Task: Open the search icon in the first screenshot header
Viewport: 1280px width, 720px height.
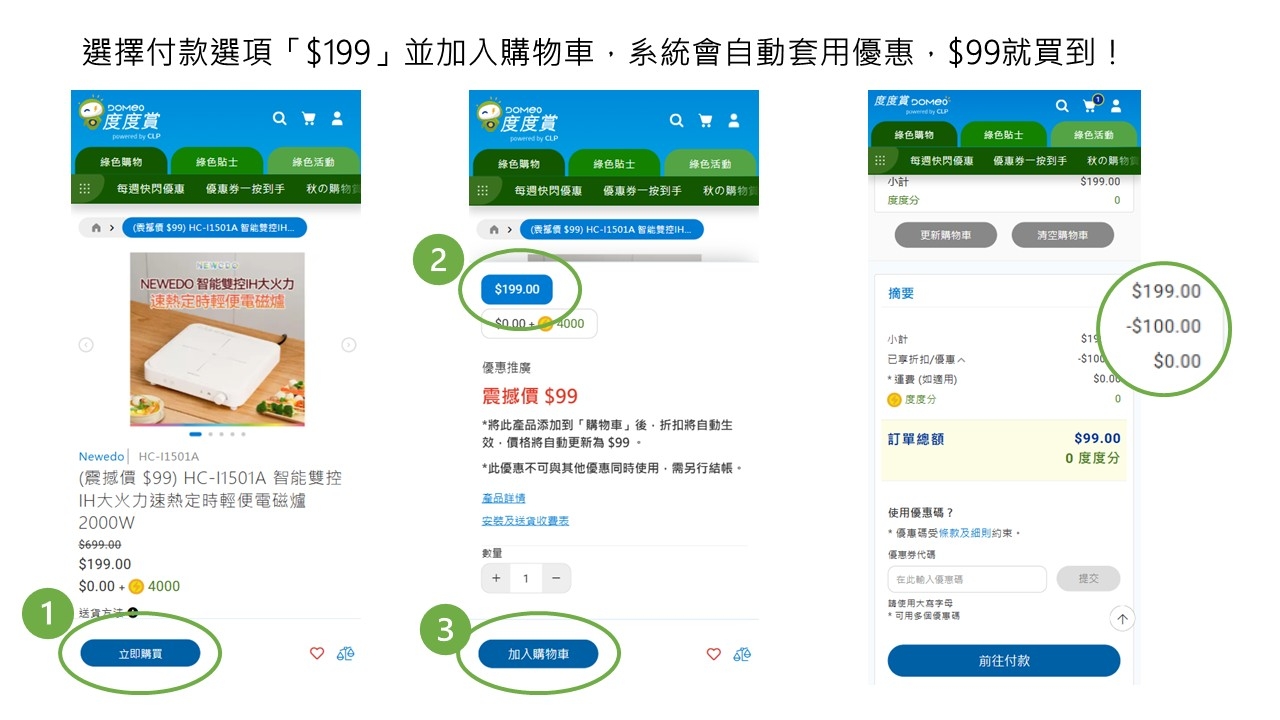Action: point(280,118)
